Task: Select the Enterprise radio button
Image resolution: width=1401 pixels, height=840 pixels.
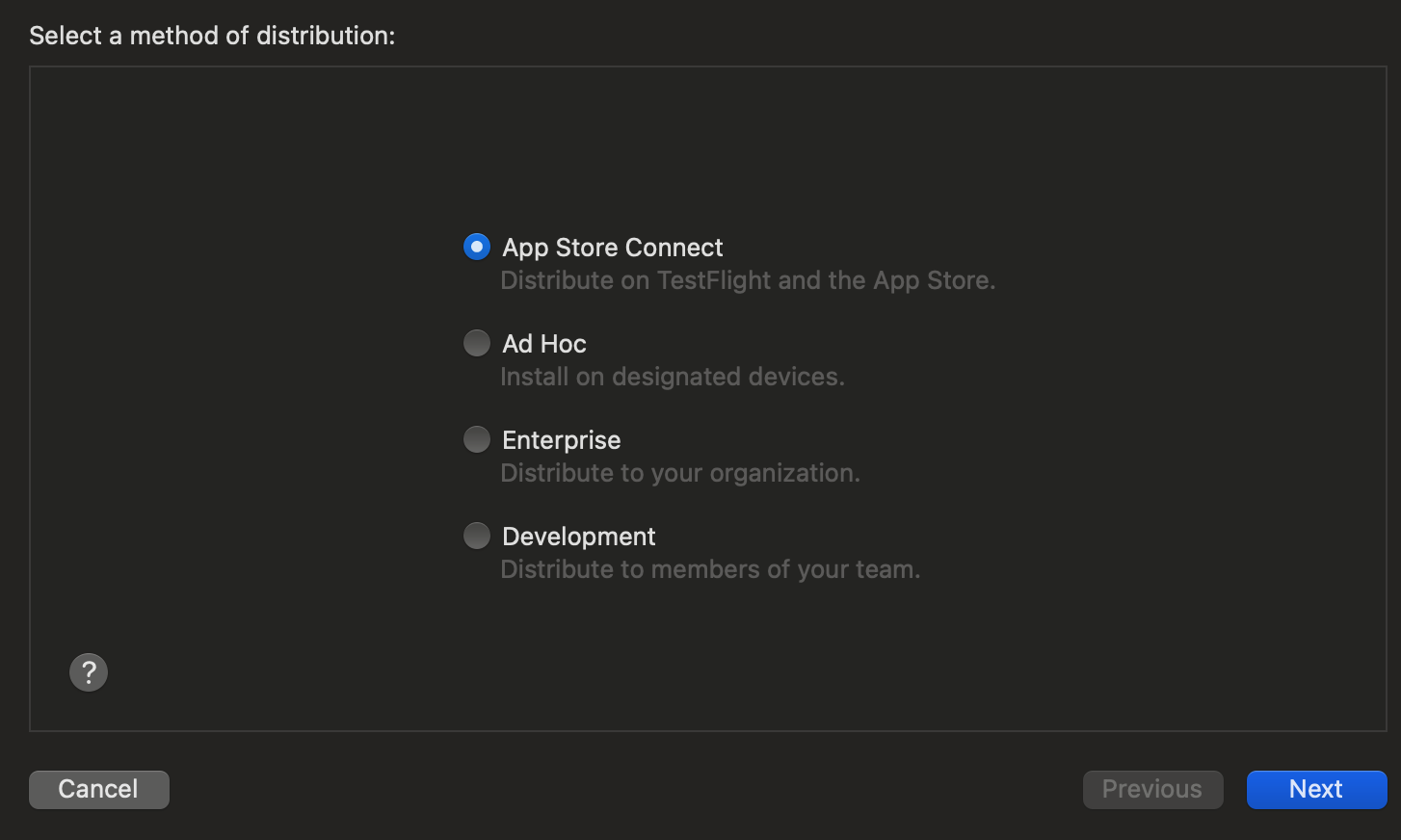Action: [477, 439]
